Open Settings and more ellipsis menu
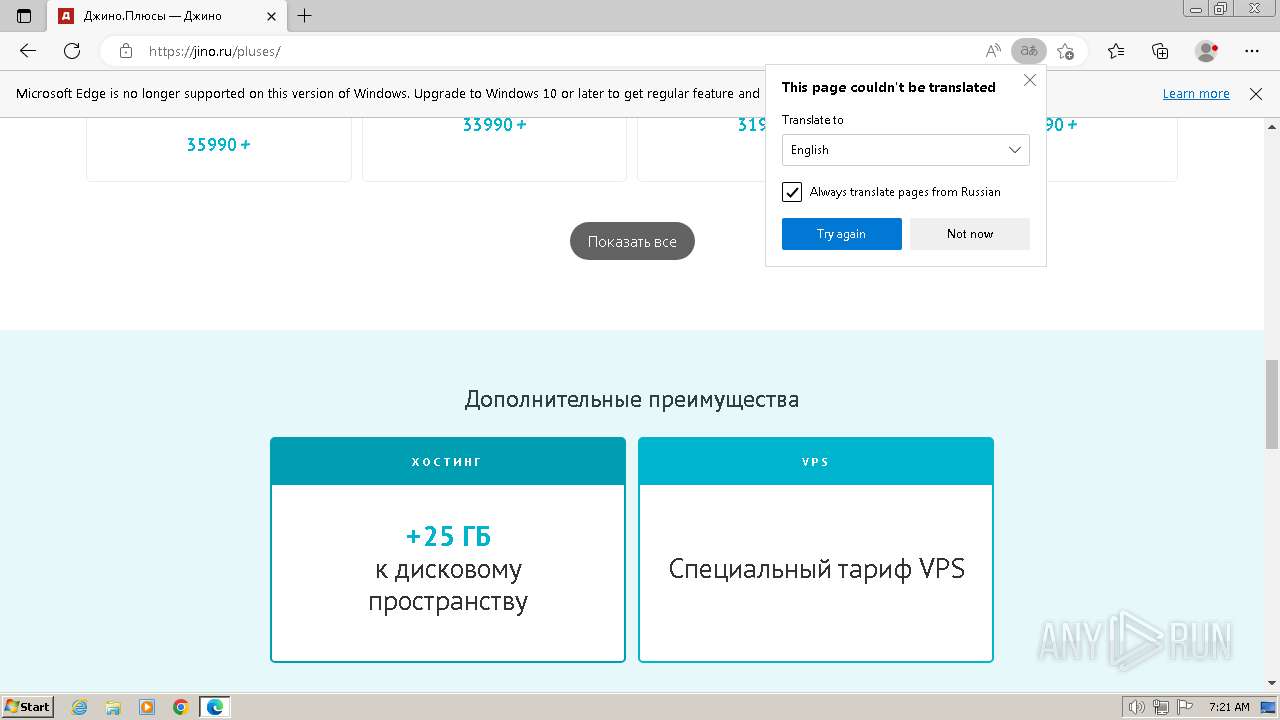This screenshot has width=1280, height=720. click(x=1252, y=51)
